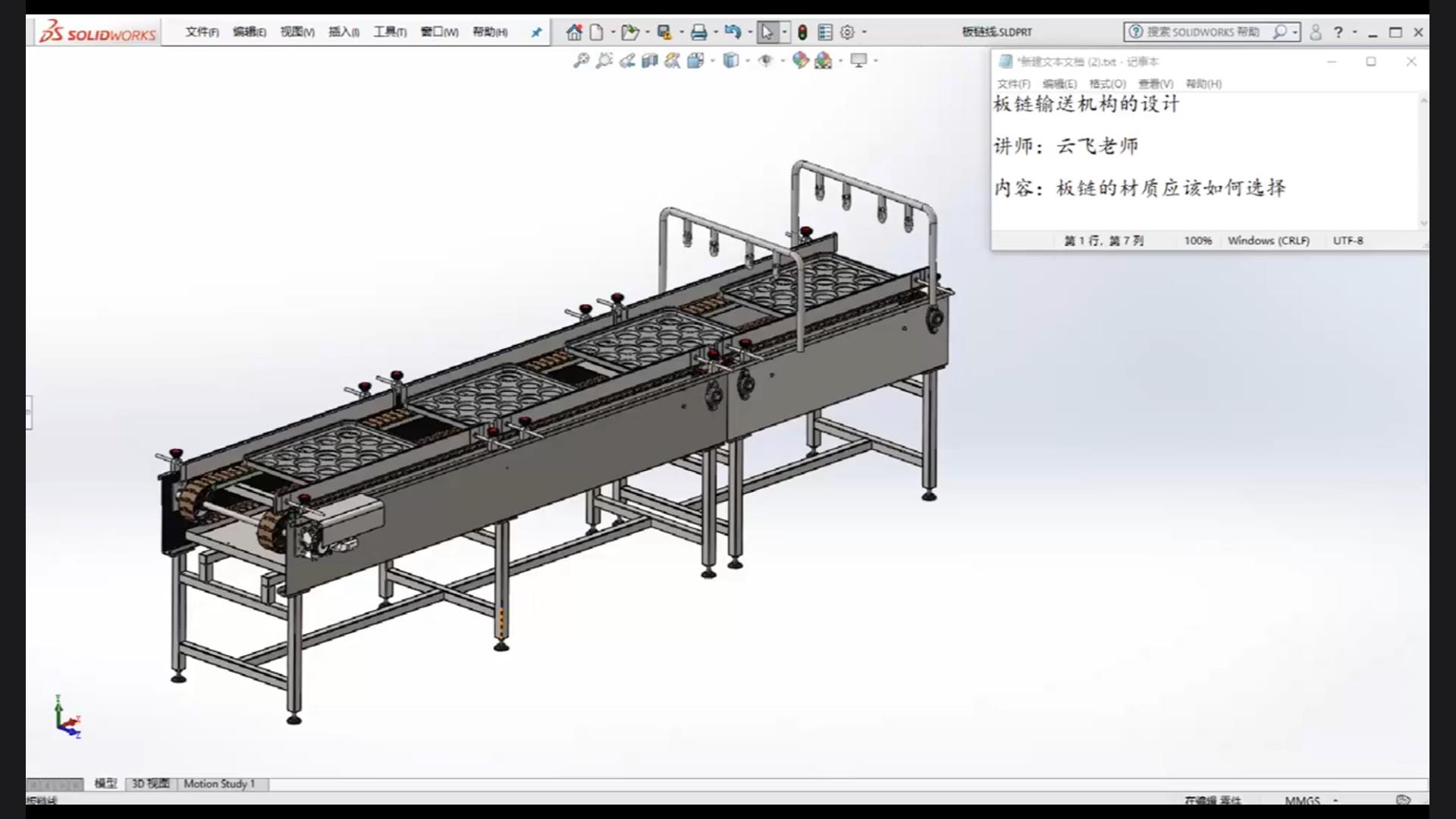Expand the Print dropdown arrow
Image resolution: width=1456 pixels, height=819 pixels.
[715, 32]
